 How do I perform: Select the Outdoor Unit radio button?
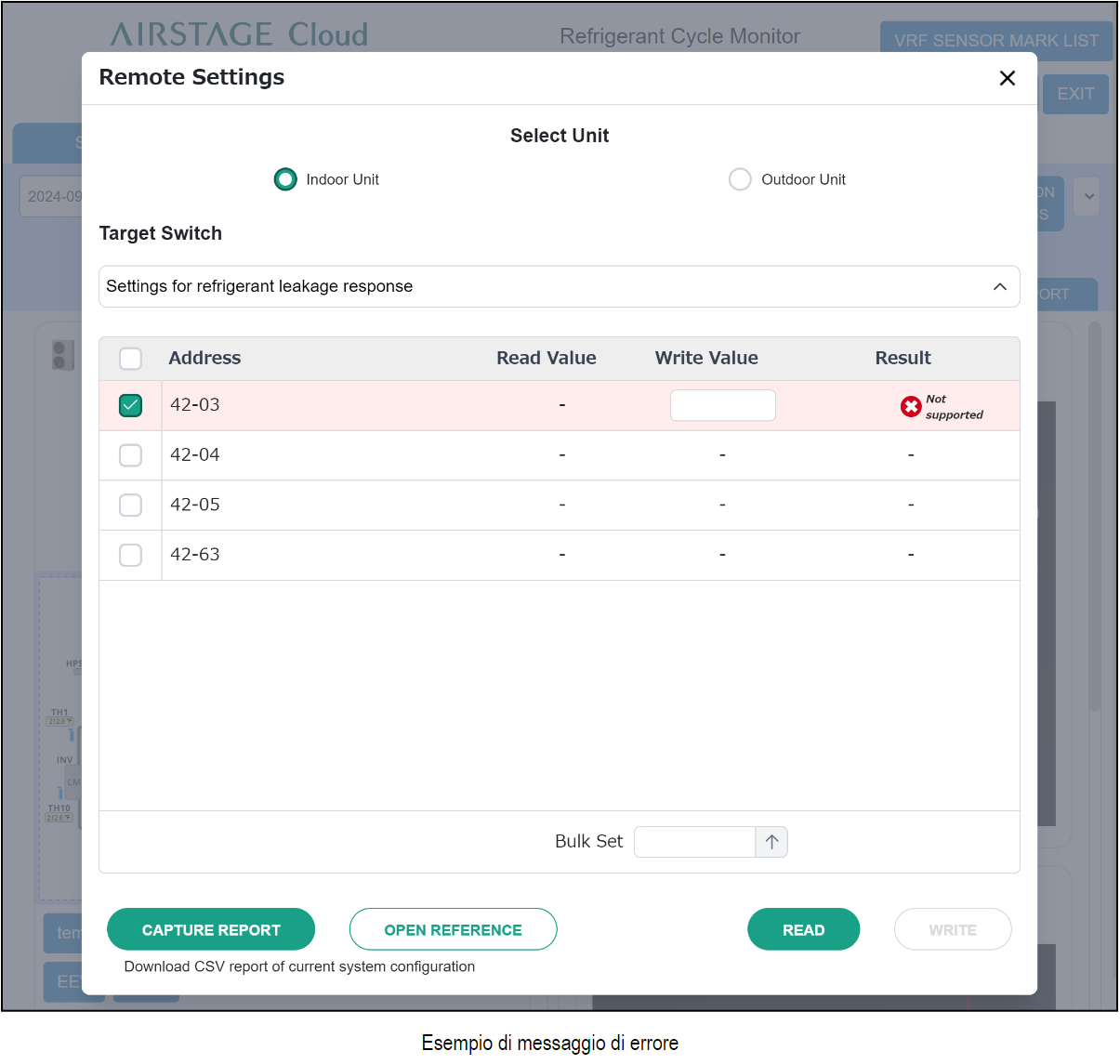coord(740,179)
